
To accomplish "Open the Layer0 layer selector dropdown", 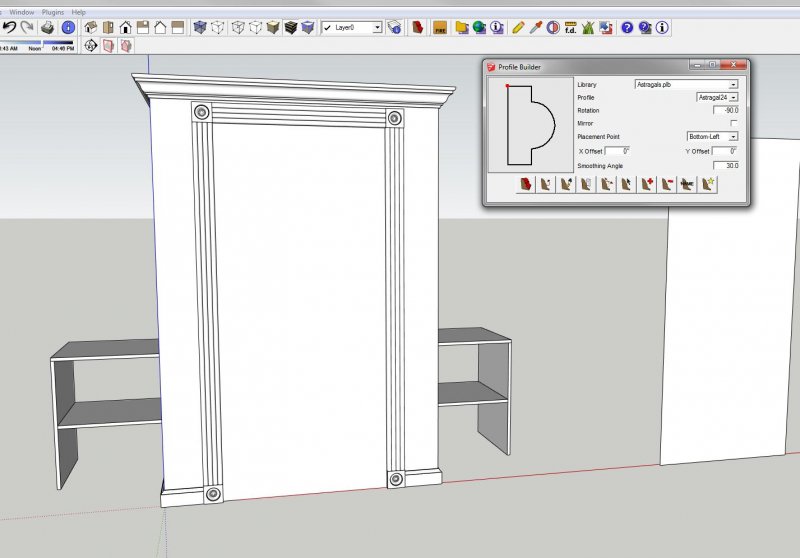I will 377,28.
